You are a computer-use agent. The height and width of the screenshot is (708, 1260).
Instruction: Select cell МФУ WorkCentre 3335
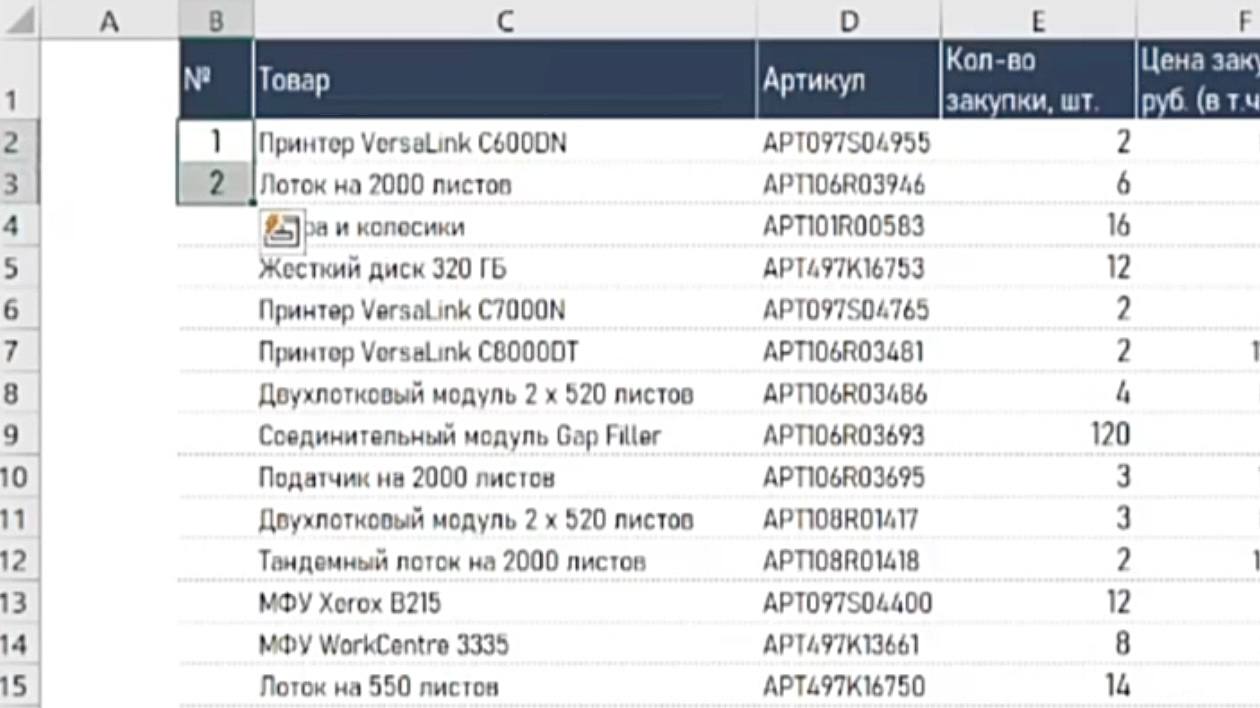[505, 645]
